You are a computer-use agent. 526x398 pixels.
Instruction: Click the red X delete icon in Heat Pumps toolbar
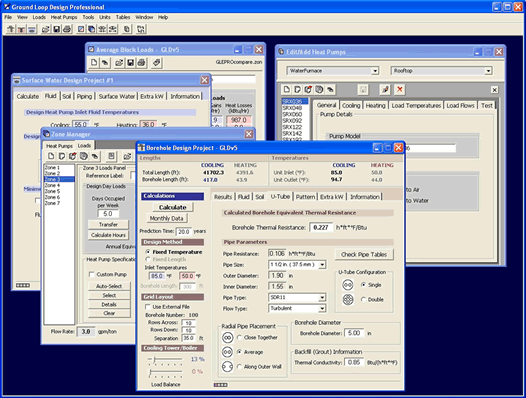point(400,89)
